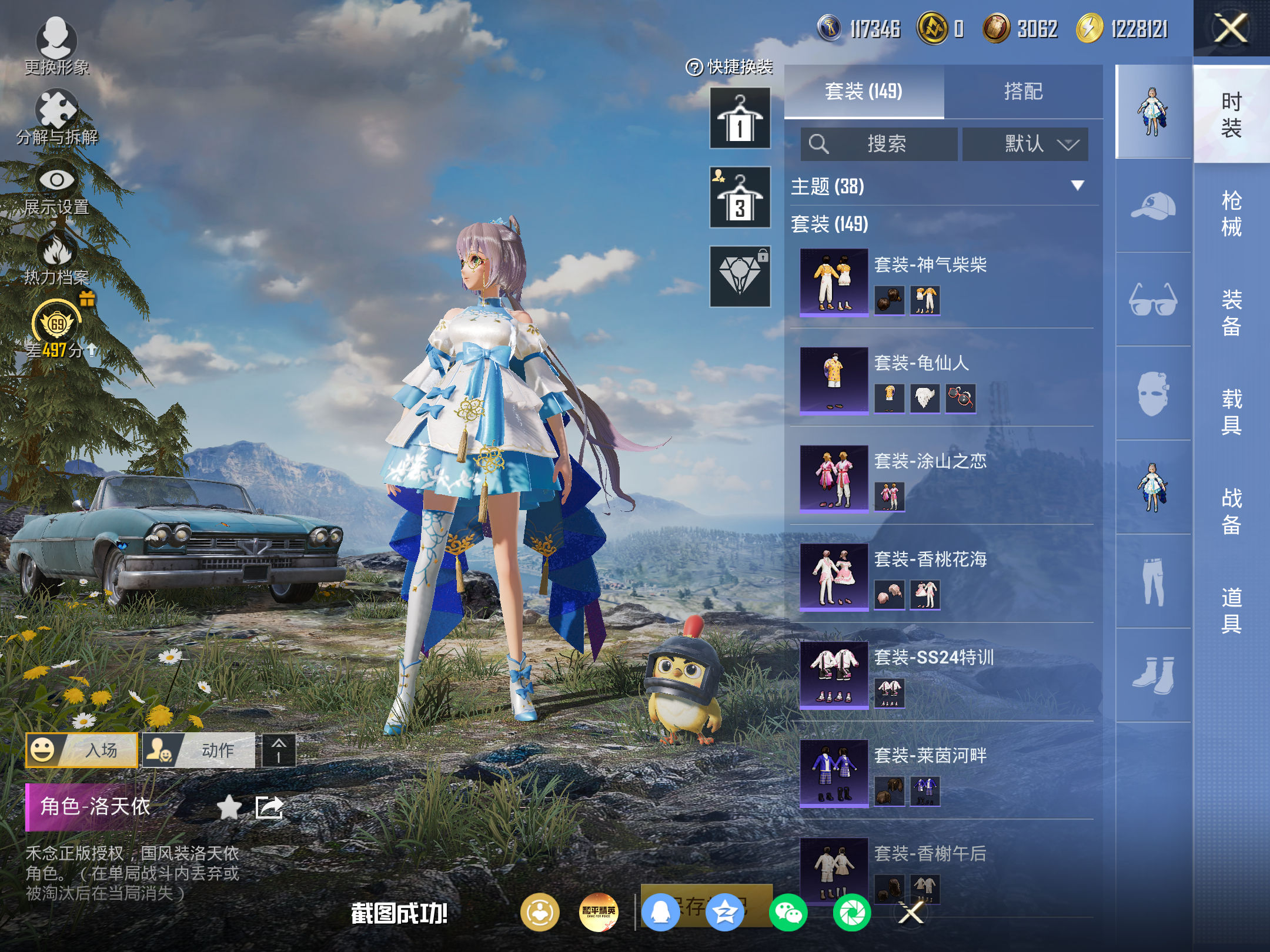Click the 套装-SS24特训 outfit name

[934, 657]
